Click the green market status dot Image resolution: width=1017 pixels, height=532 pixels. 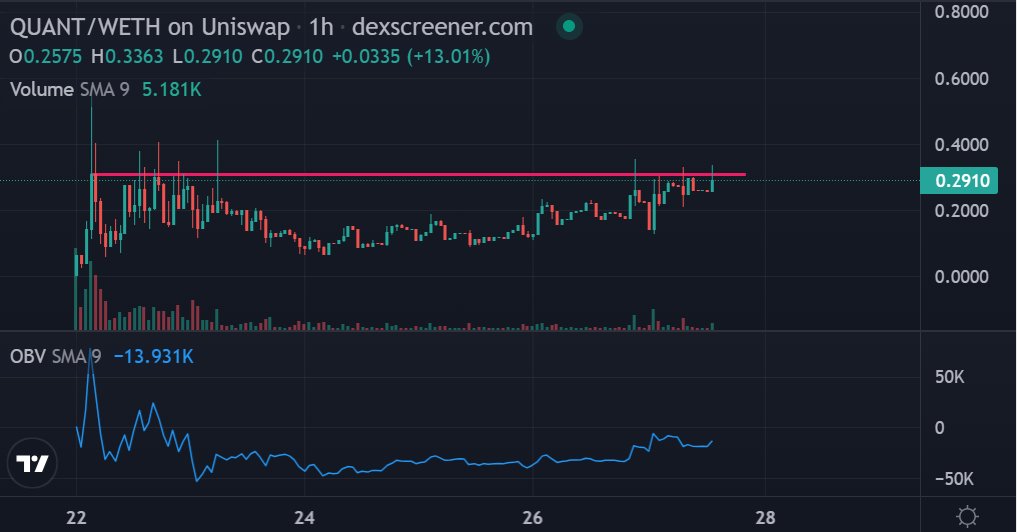tap(569, 27)
